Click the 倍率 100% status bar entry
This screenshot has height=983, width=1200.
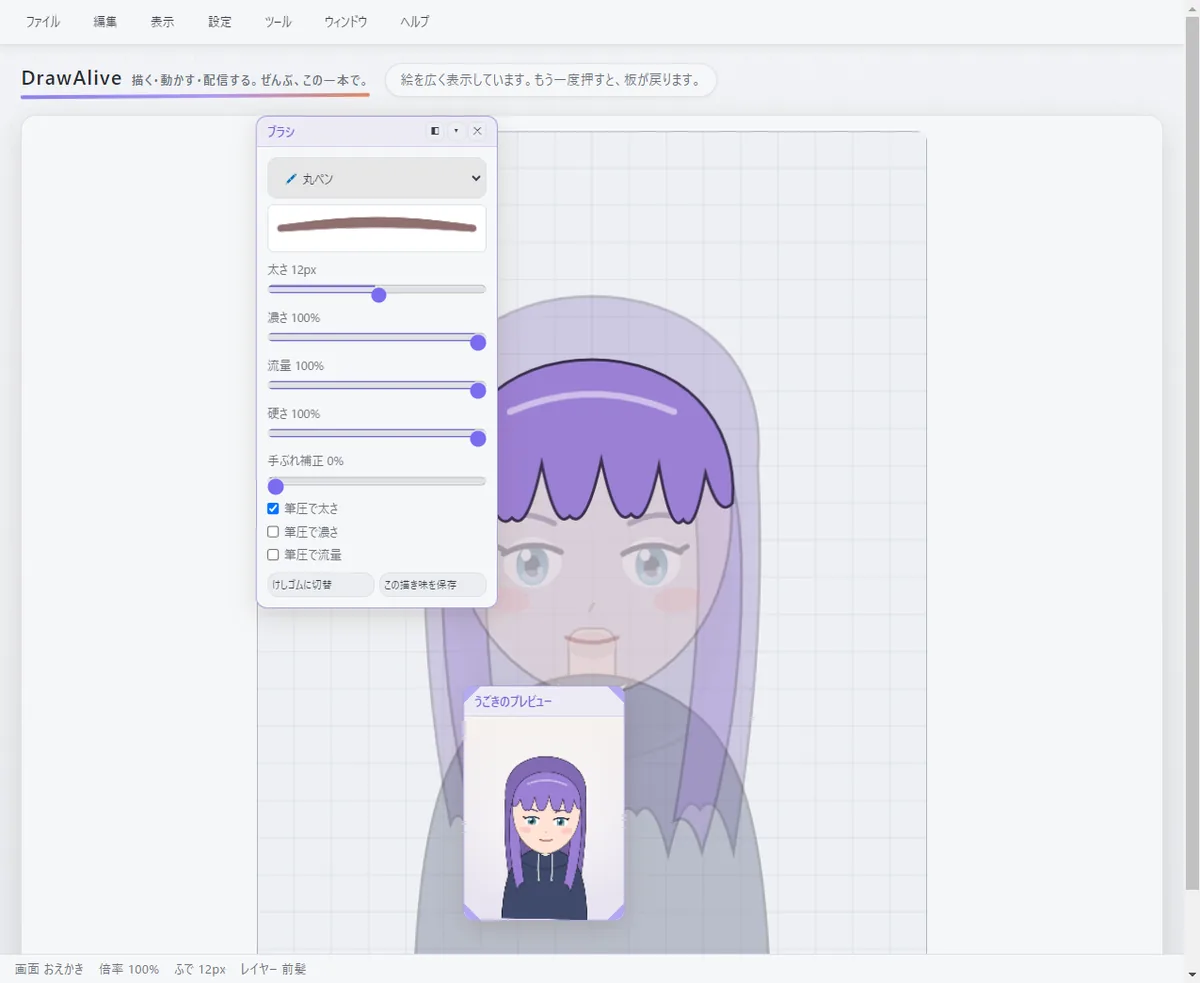129,970
